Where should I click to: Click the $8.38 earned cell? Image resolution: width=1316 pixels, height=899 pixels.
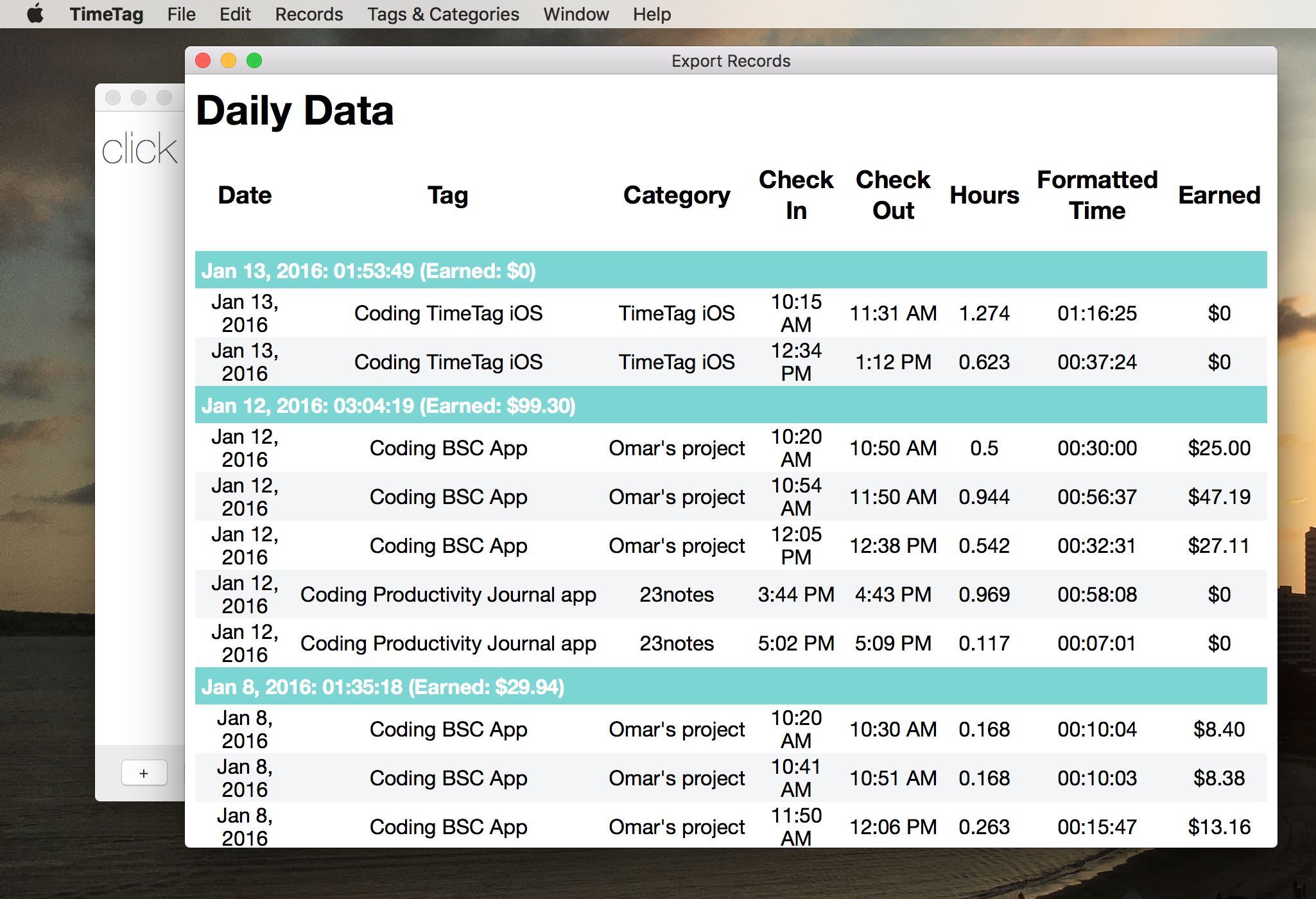point(1219,778)
